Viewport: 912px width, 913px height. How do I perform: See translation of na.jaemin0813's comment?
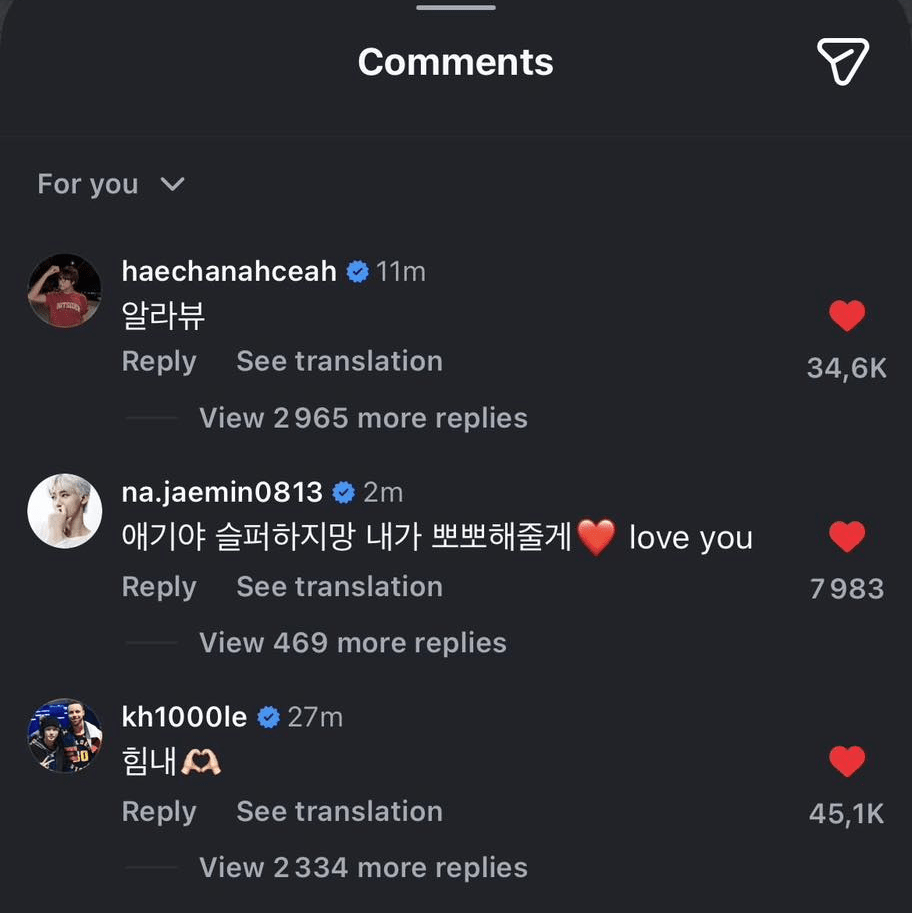339,587
